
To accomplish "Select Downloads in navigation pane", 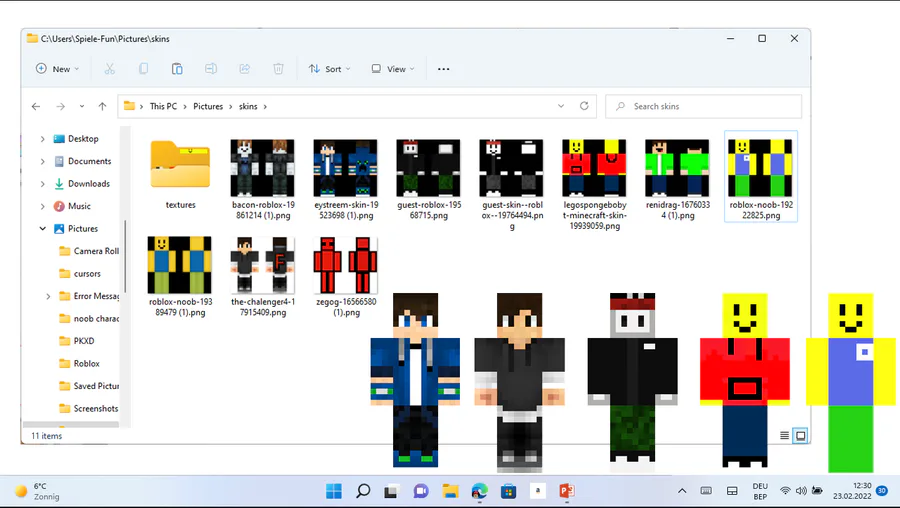I will pos(89,184).
